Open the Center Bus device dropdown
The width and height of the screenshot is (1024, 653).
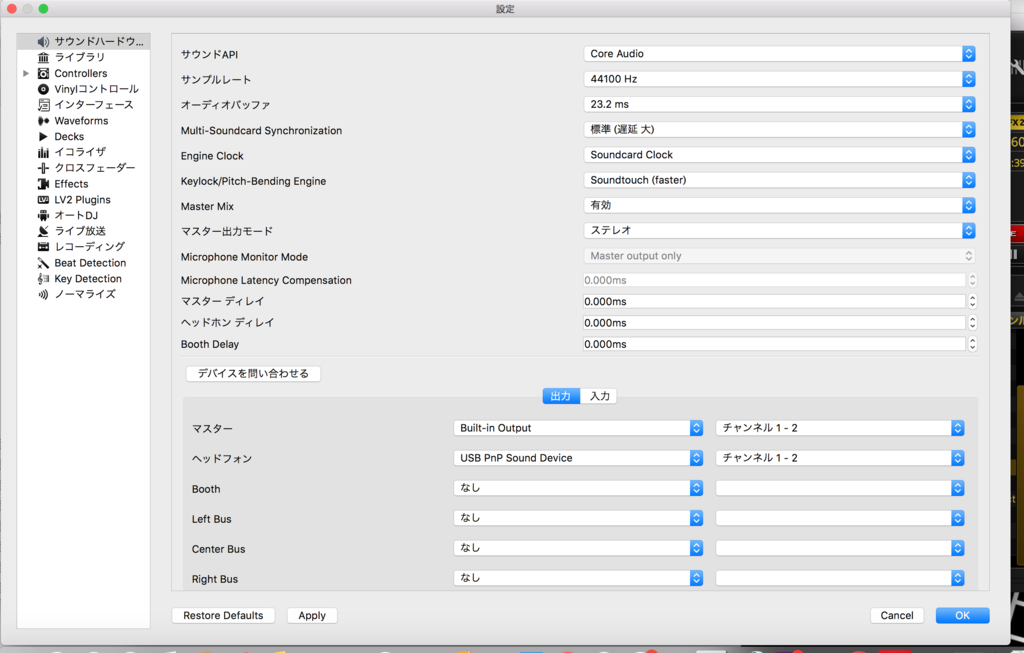(x=578, y=549)
